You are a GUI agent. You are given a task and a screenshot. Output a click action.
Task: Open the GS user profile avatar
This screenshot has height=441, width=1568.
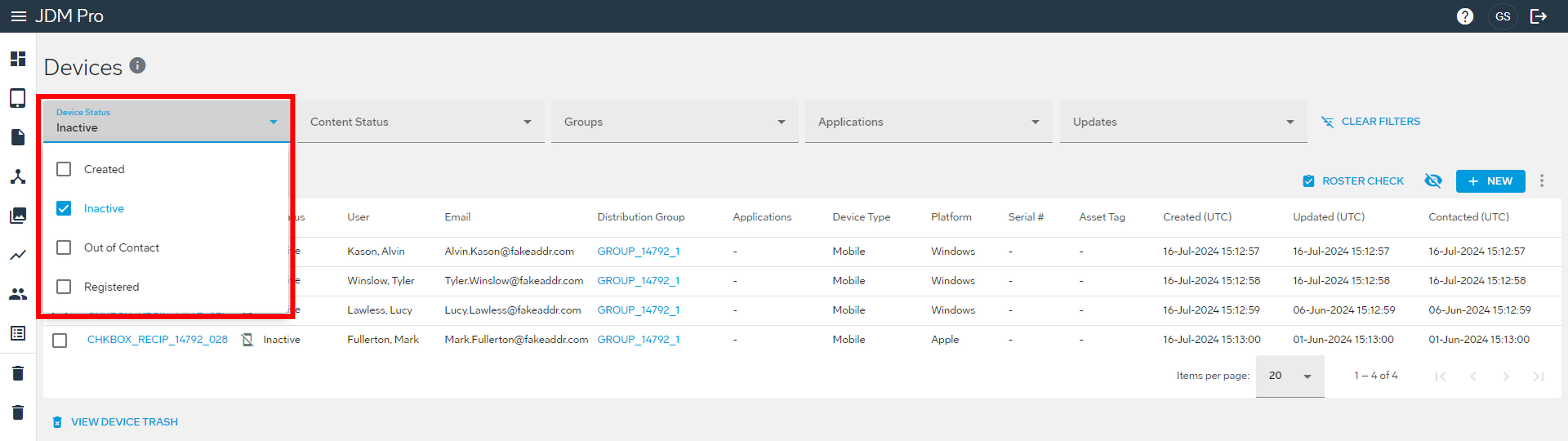pos(1502,16)
